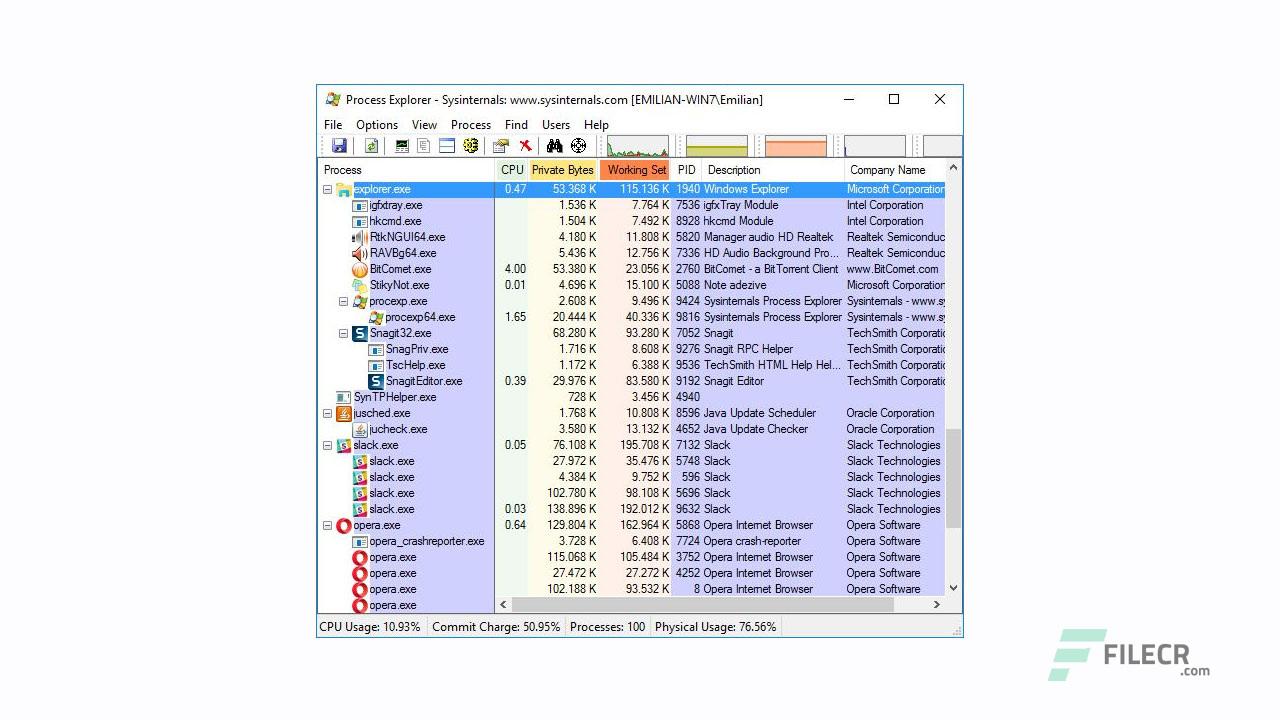This screenshot has width=1280, height=720.
Task: Click the Process Explorer title bar icon
Action: click(333, 99)
